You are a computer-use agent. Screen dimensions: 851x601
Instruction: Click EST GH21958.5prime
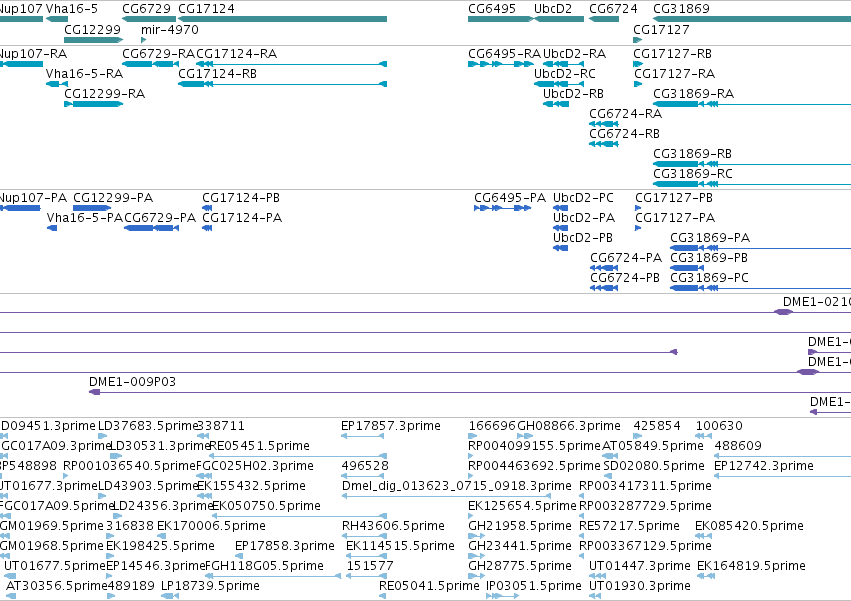pyautogui.click(x=477, y=536)
